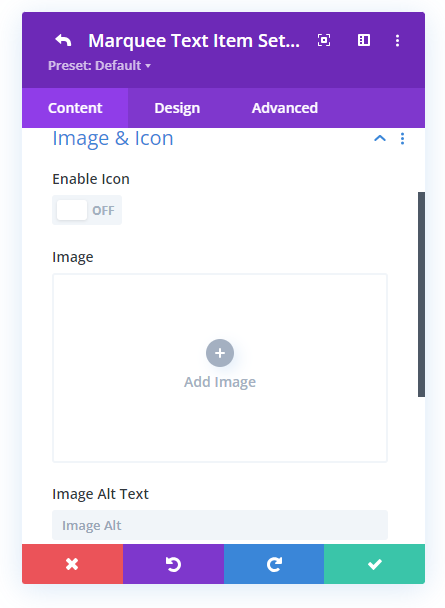Open the expand modal fullscreen icon
This screenshot has width=445, height=608.
(x=324, y=40)
